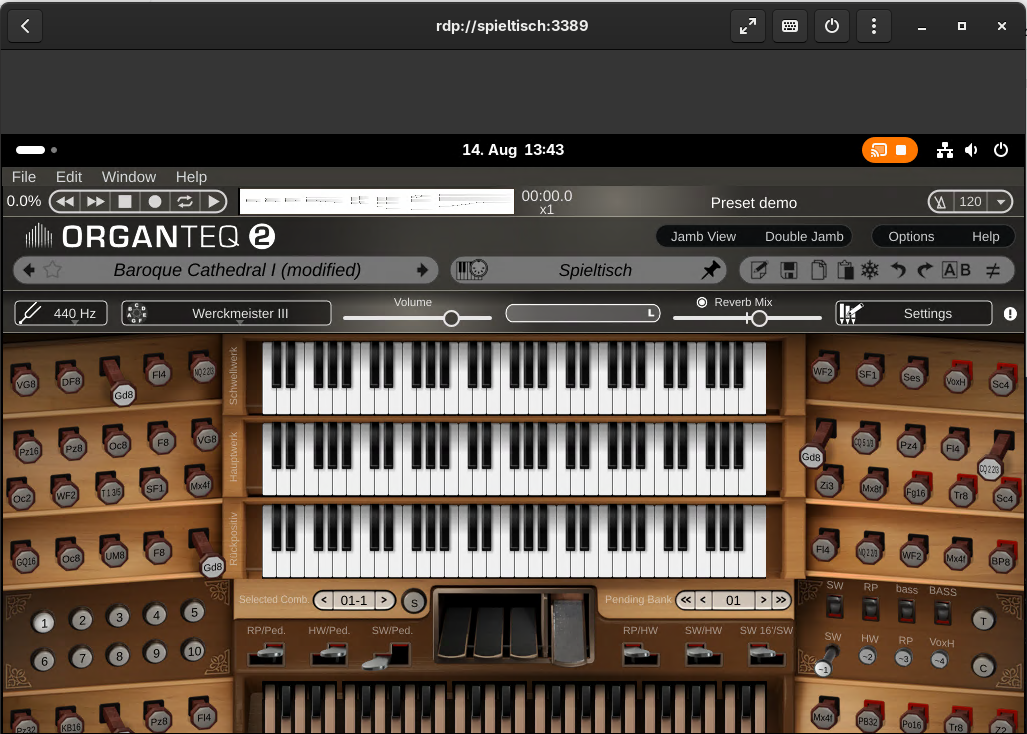The height and width of the screenshot is (734, 1027).
Task: Click the favorite star icon
Action: [x=53, y=270]
